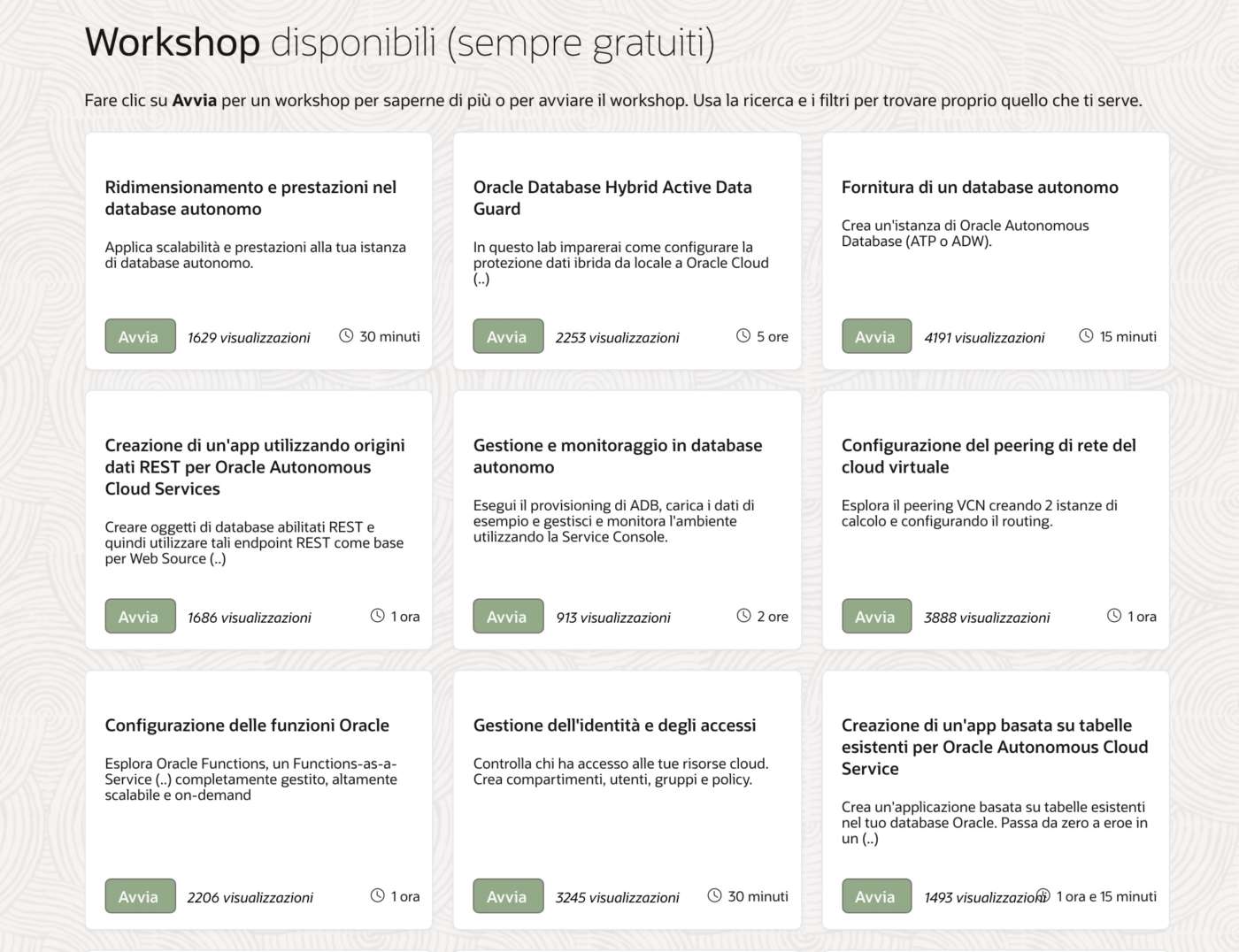Image resolution: width=1239 pixels, height=952 pixels.
Task: Click the 3888 visualizzazioni count
Action: tap(987, 617)
